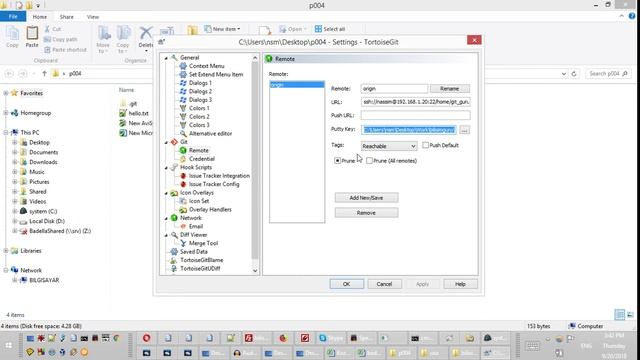Open Colors 3 settings
Image resolution: width=640 pixels, height=360 pixels.
tap(199, 125)
